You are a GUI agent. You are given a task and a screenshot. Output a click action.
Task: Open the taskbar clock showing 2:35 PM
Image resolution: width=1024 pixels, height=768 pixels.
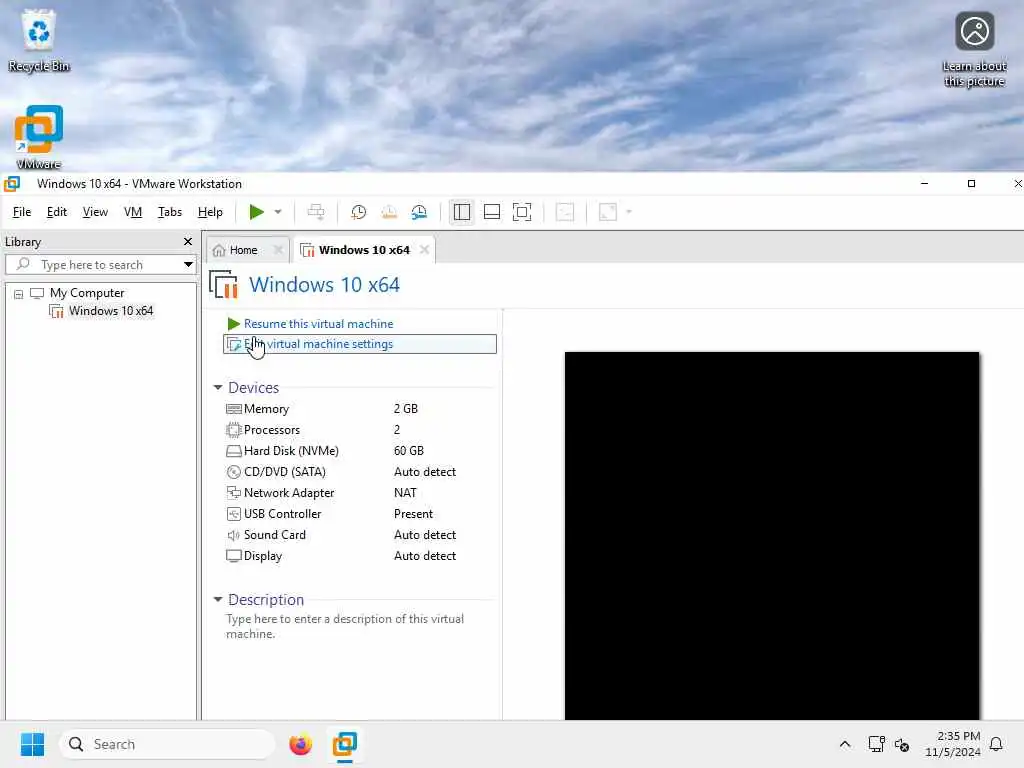953,744
